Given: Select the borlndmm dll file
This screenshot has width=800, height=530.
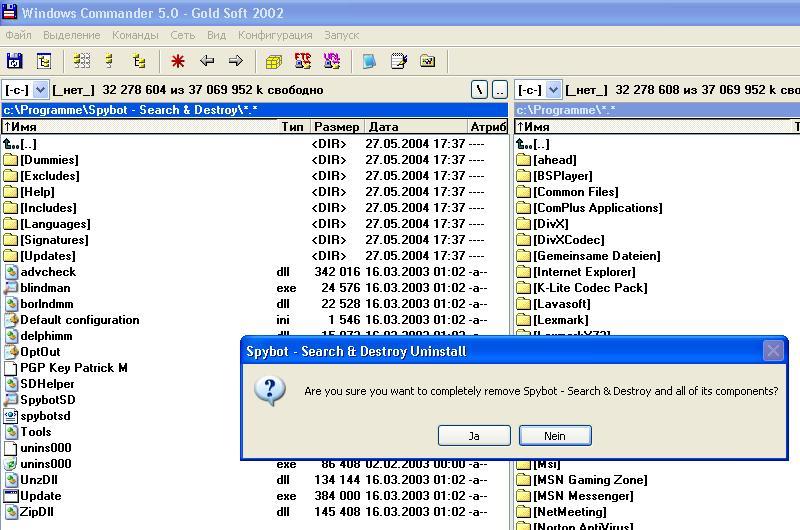Looking at the screenshot, I should click(255, 304).
